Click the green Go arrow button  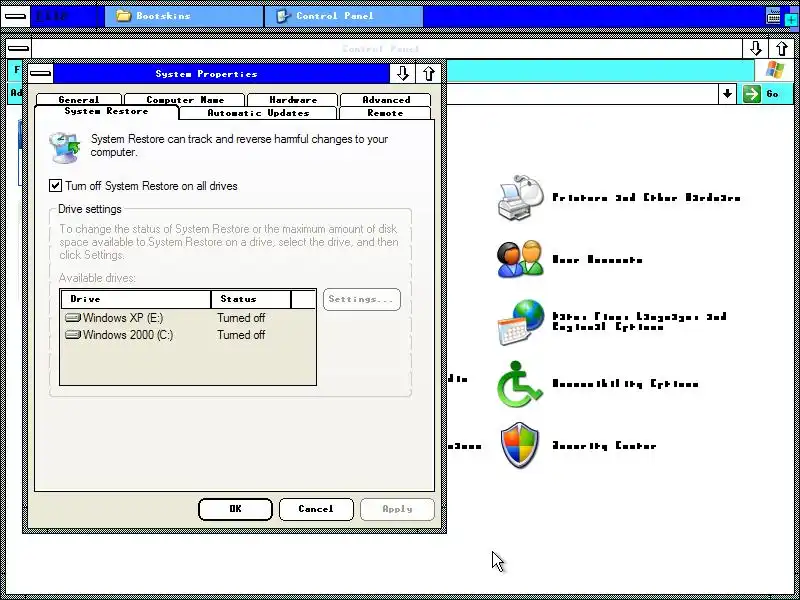pyautogui.click(x=752, y=94)
